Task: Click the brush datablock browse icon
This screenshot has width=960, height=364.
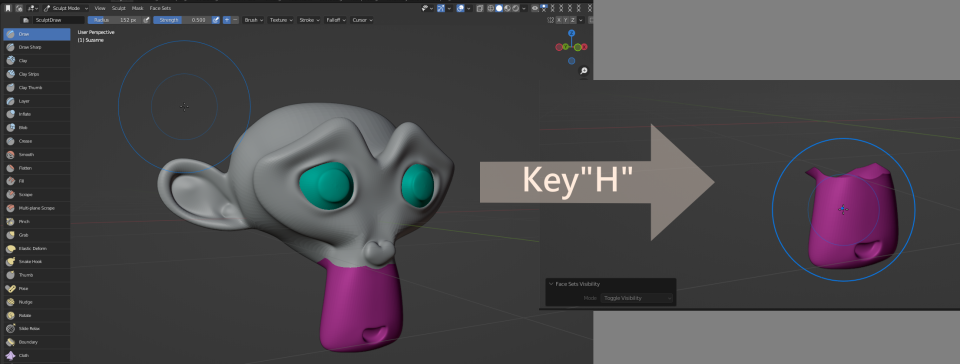Action: [26, 20]
